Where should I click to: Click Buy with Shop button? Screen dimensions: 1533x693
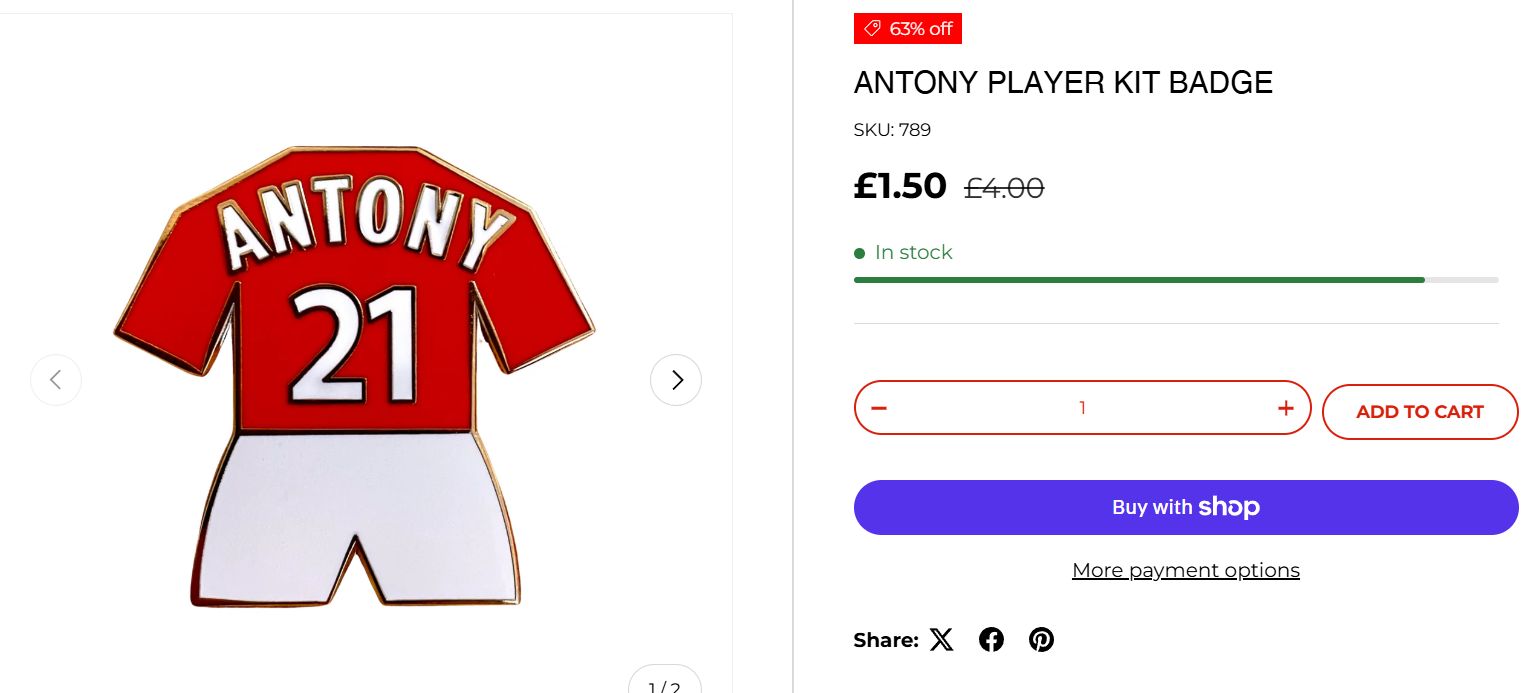click(1185, 507)
